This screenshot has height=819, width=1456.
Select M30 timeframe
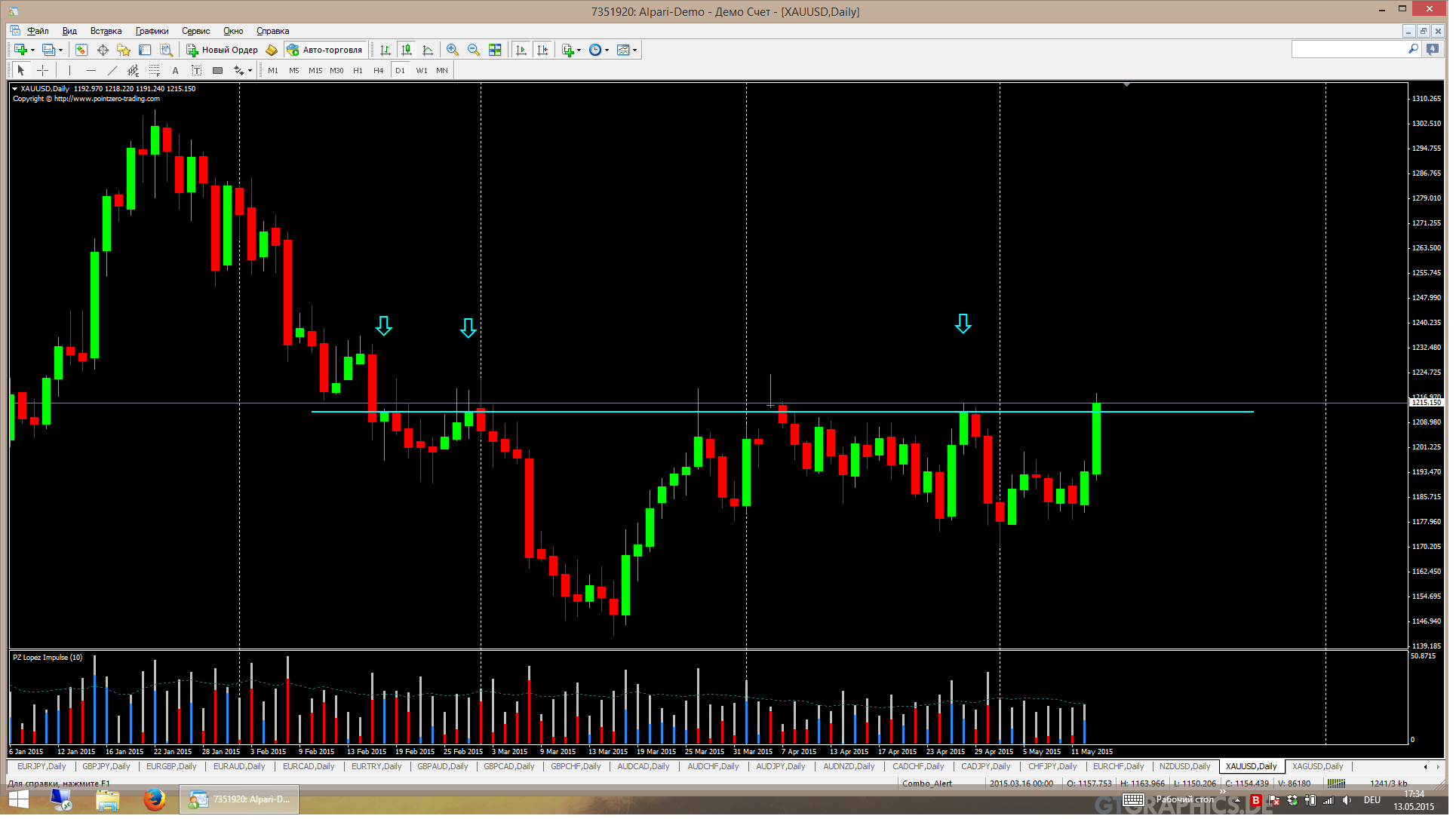(x=336, y=71)
